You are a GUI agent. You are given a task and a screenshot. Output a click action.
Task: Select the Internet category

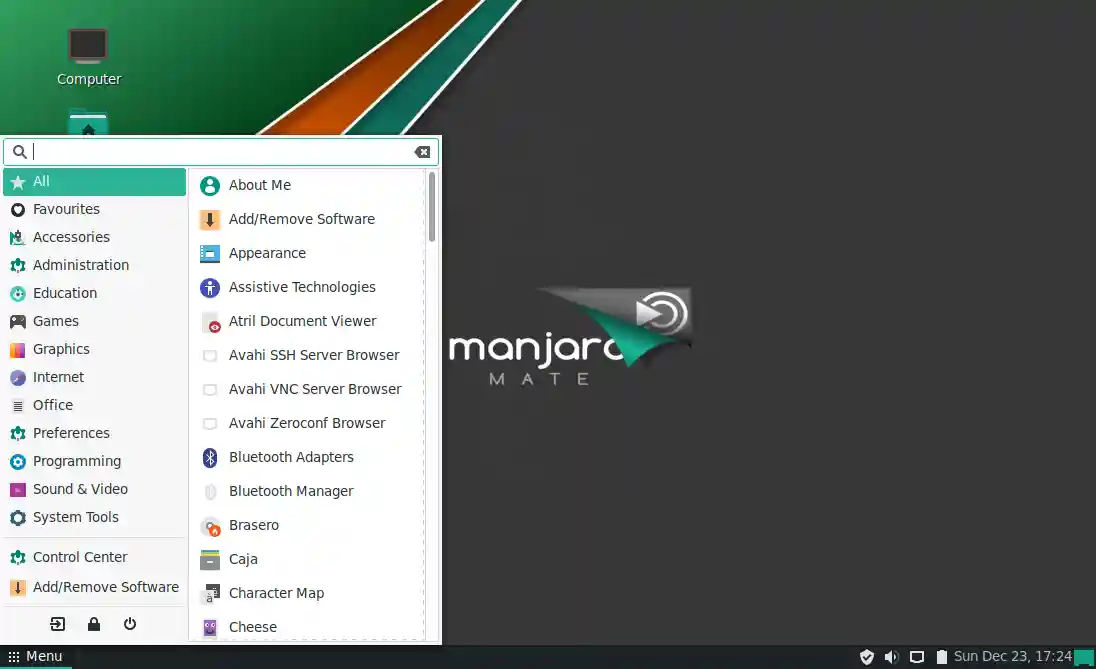tap(94, 377)
